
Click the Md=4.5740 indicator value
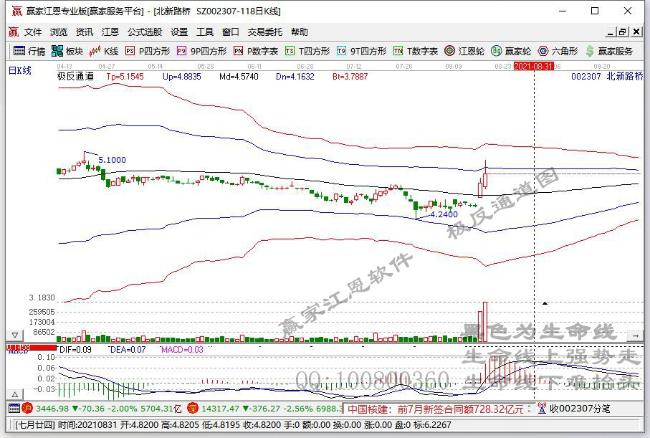coord(239,76)
